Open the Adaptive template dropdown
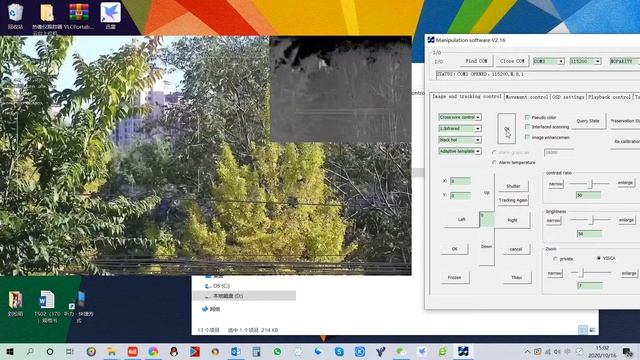Viewport: 640px width, 360px height. click(x=460, y=151)
